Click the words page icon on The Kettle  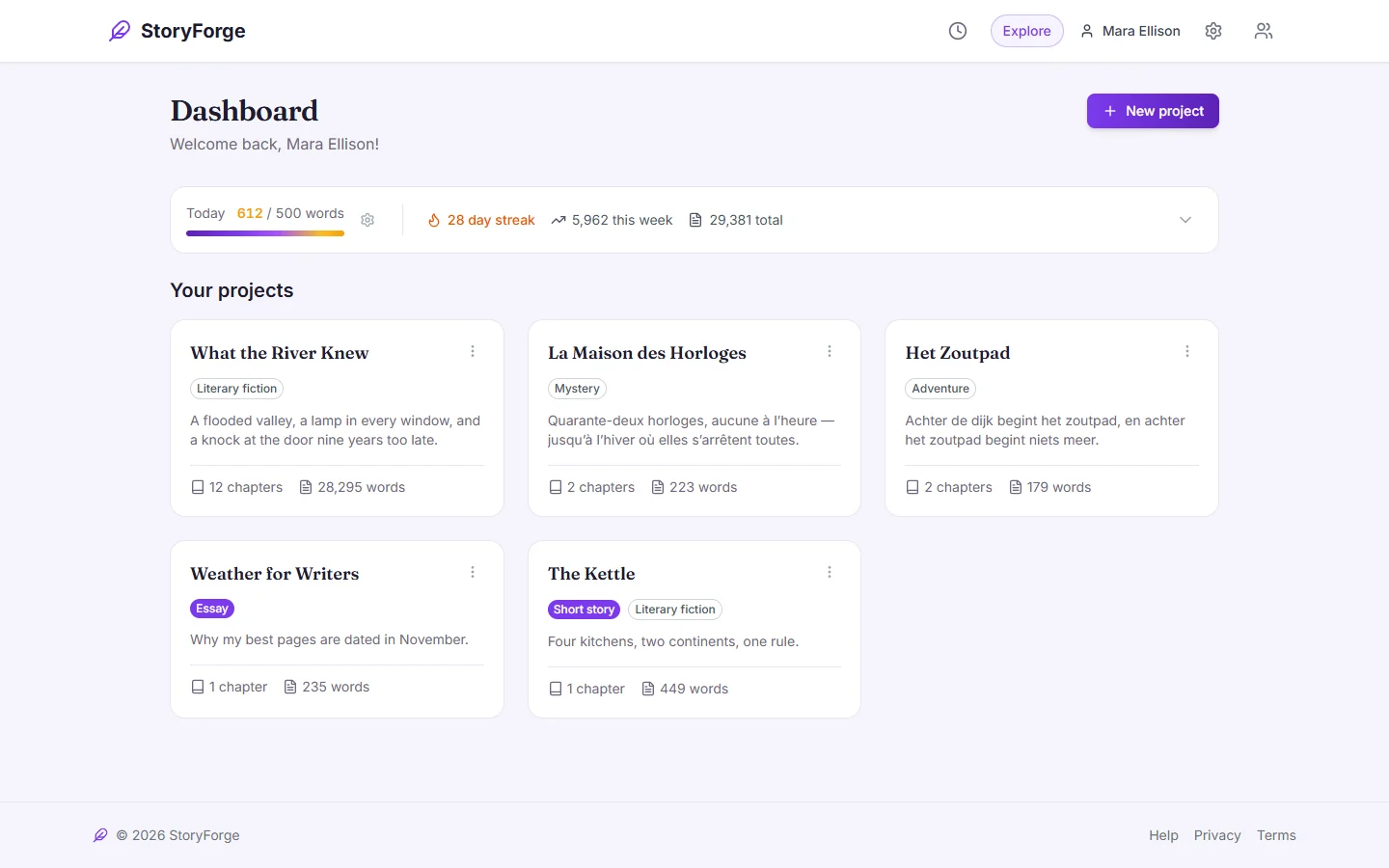648,689
